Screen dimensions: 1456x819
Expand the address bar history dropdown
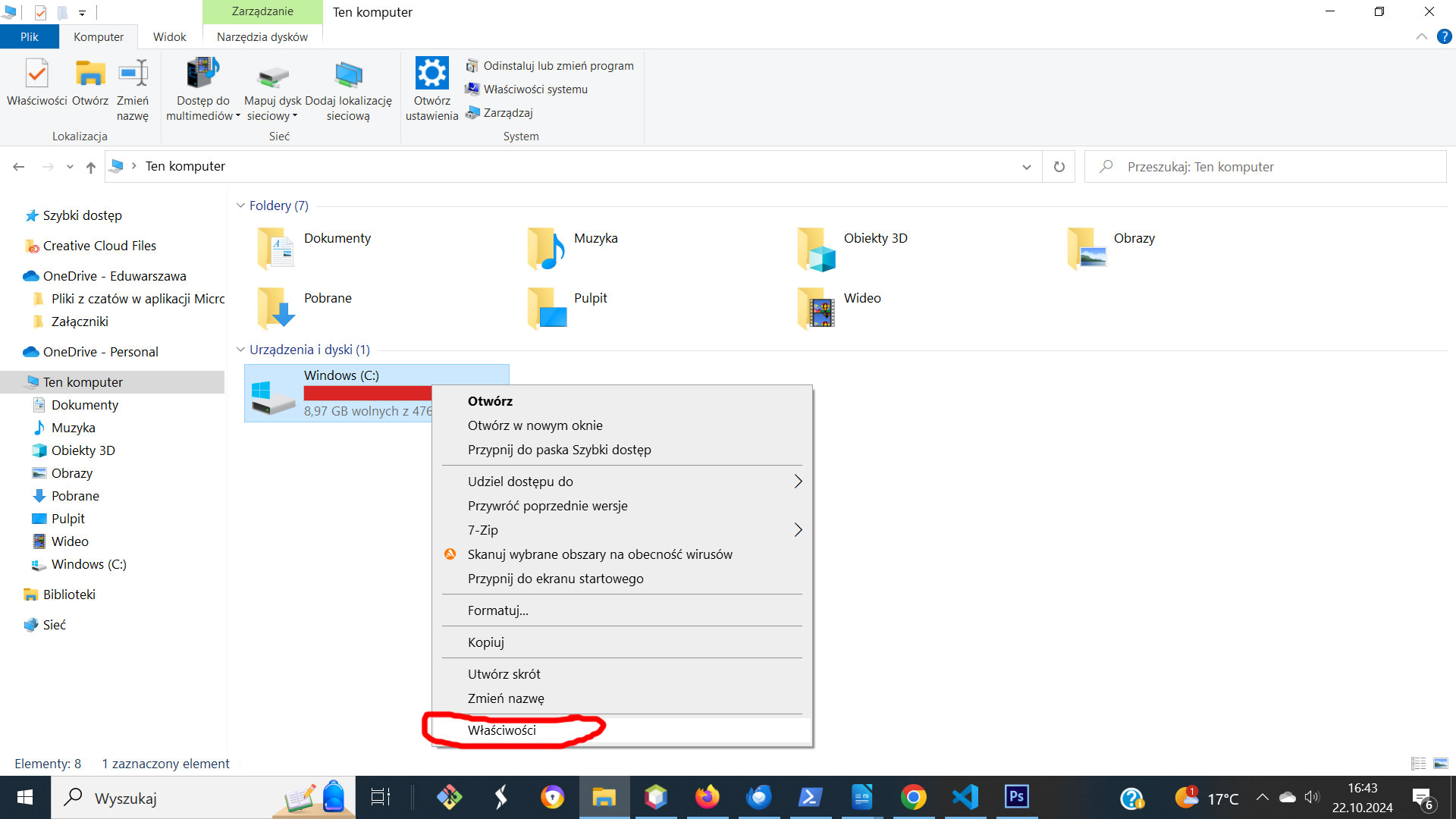click(1026, 167)
